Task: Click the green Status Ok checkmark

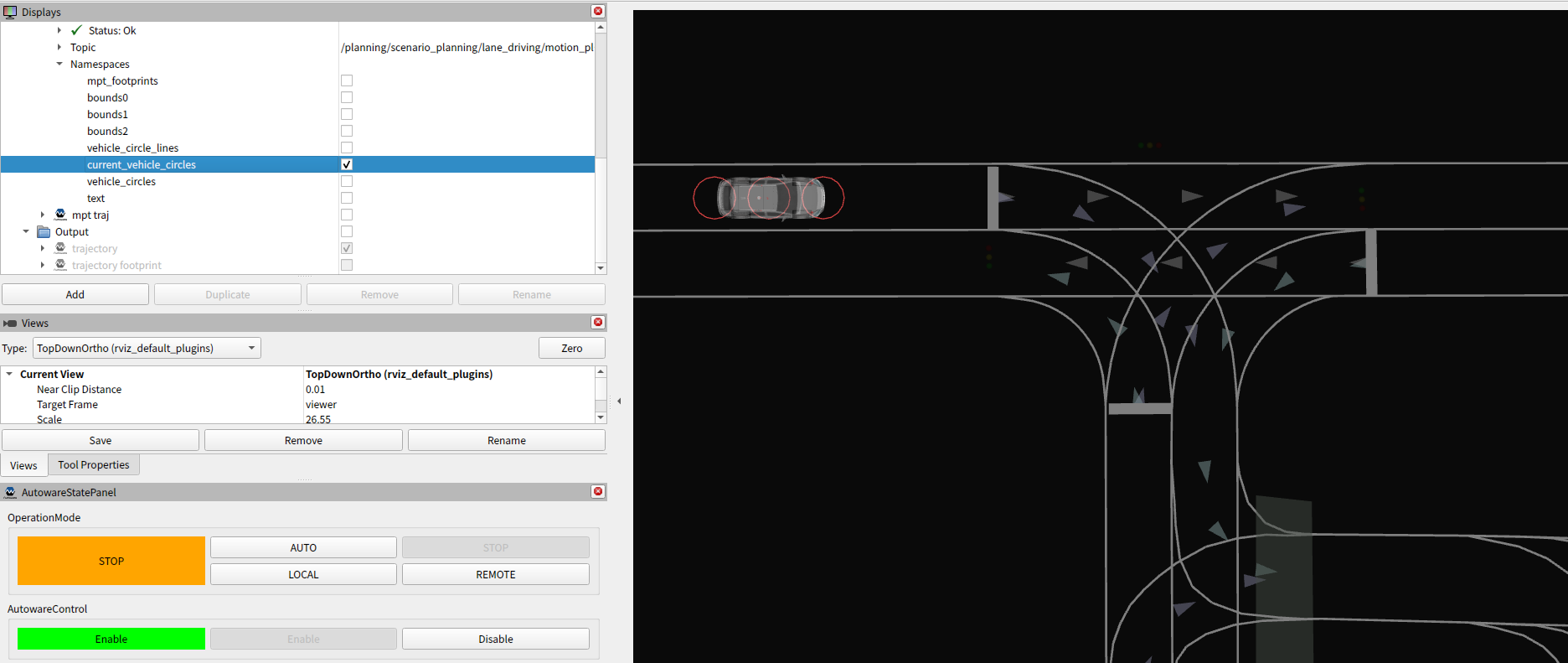Action: coord(76,30)
